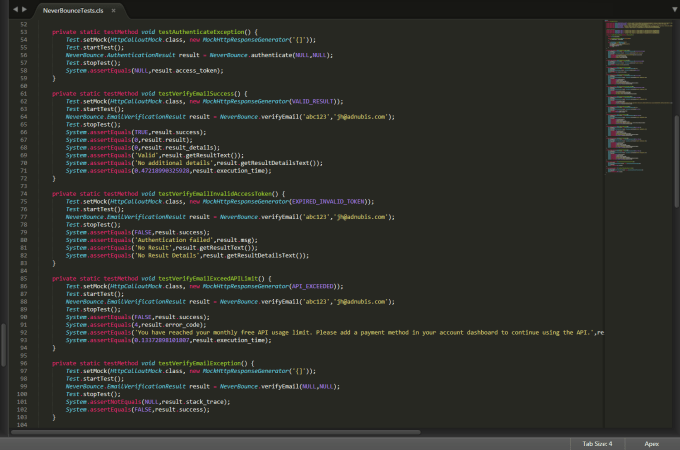This screenshot has width=680, height=450.
Task: Click the EXPIRED_INVALID_TOKEN constant
Action: [x=328, y=202]
